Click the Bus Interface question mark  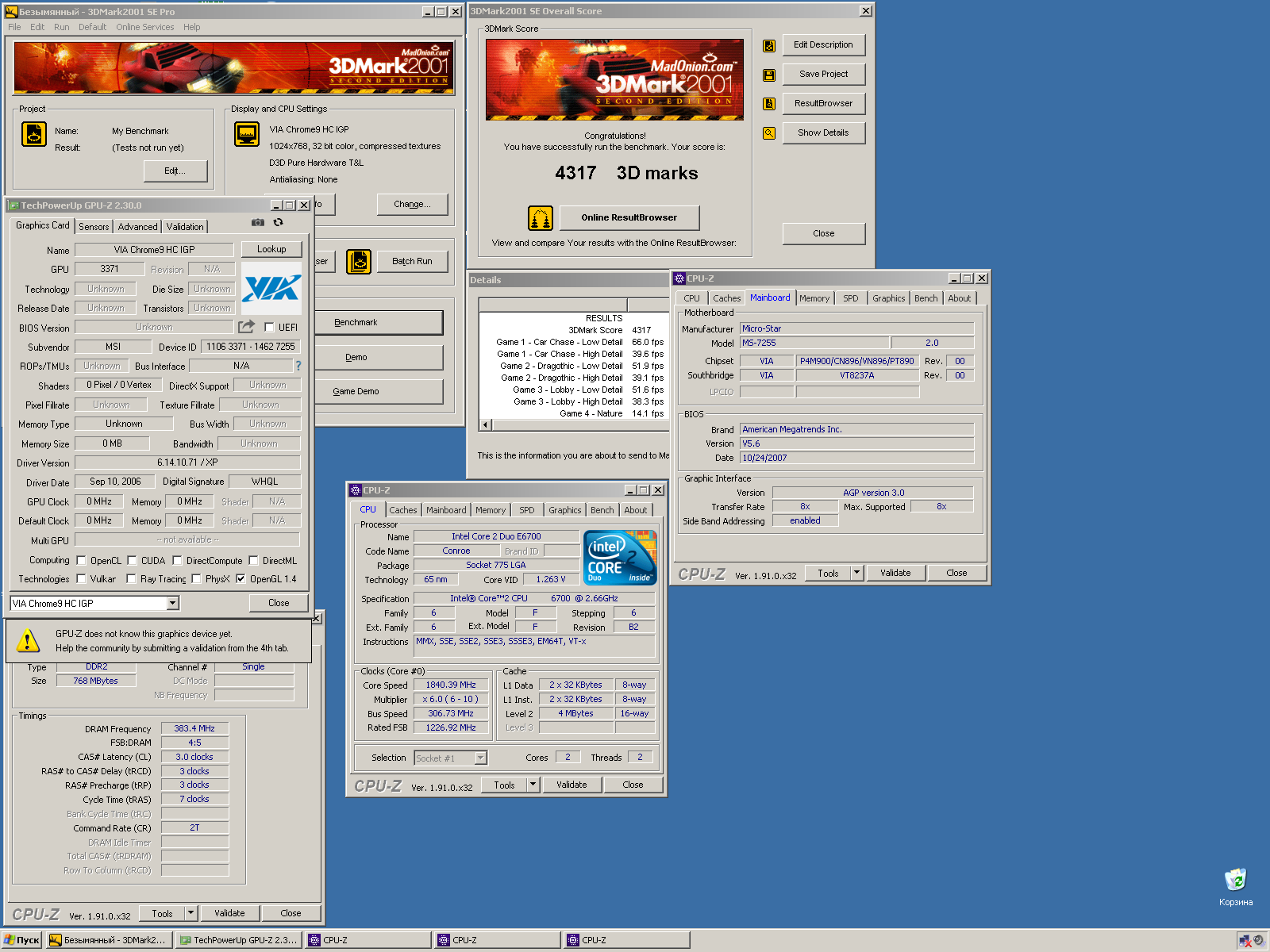coord(298,366)
